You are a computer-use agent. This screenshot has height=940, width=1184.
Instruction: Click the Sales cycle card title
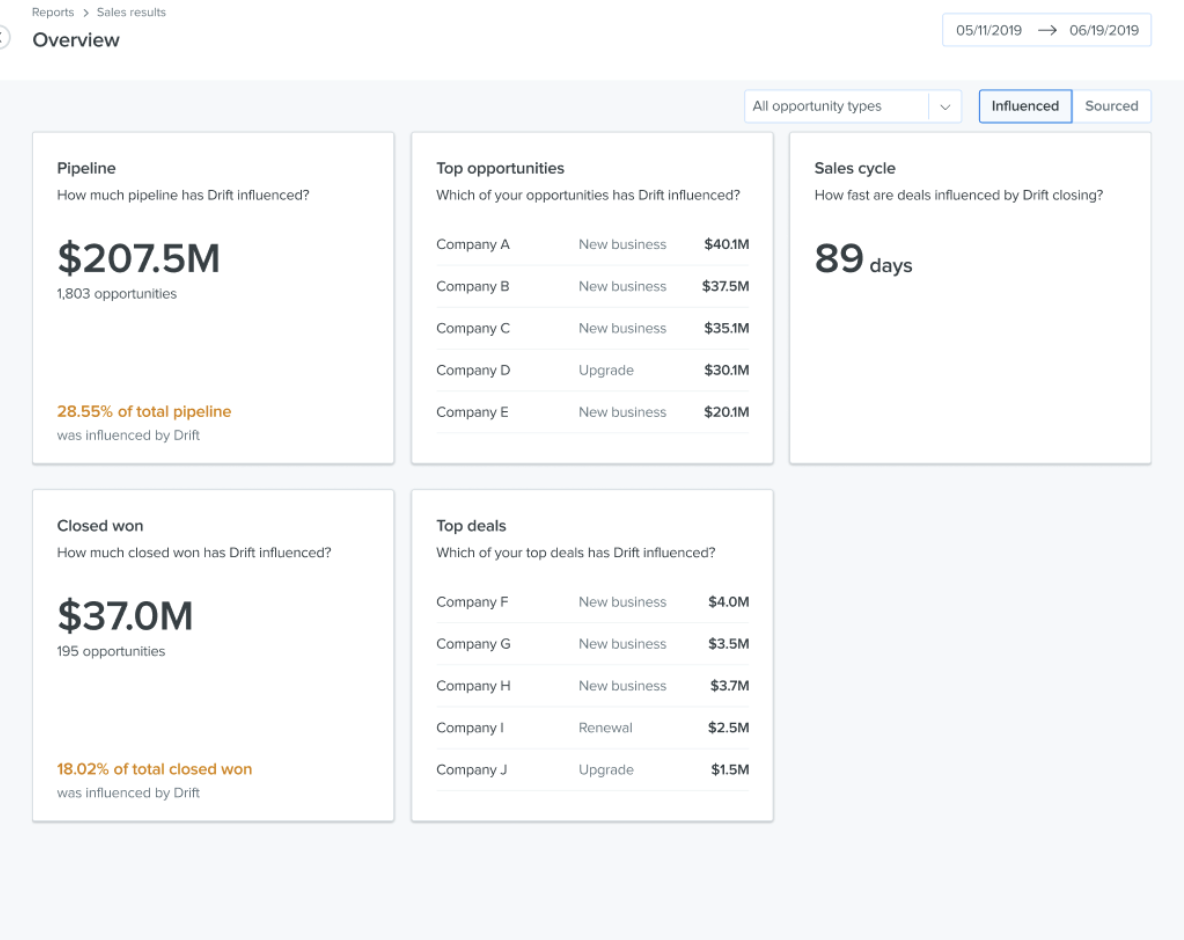coord(855,168)
